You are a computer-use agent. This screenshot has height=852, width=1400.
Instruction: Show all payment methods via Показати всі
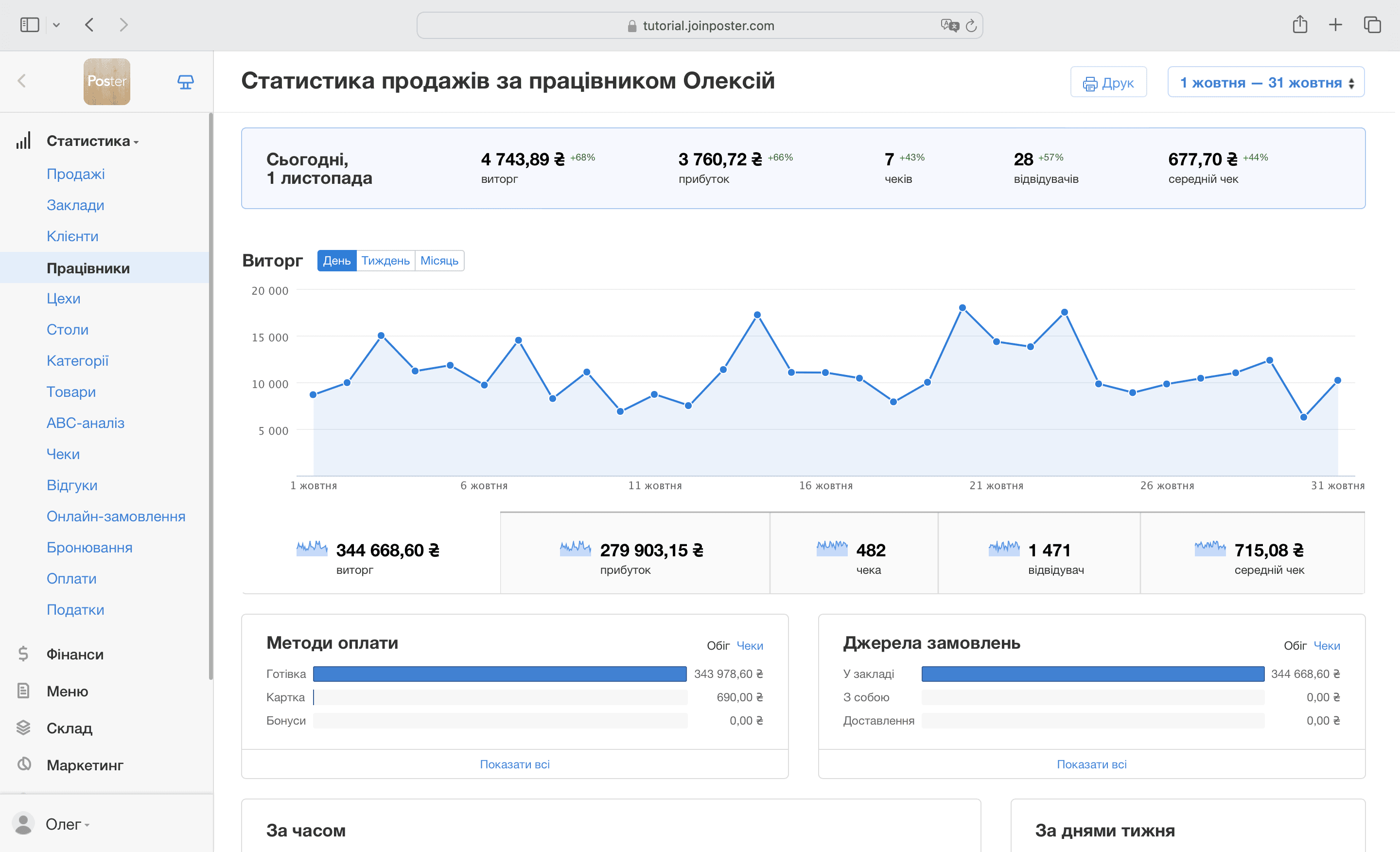(x=515, y=764)
